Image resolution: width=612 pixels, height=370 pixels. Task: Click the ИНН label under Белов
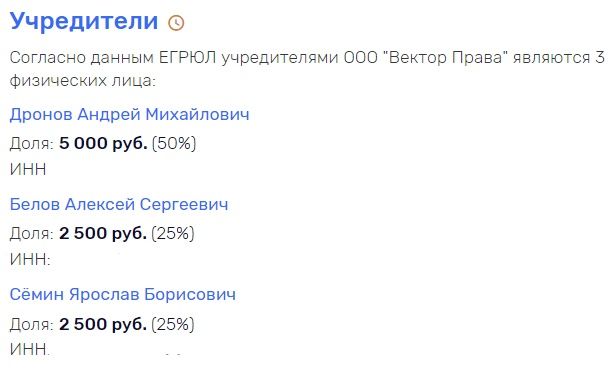coord(30,259)
